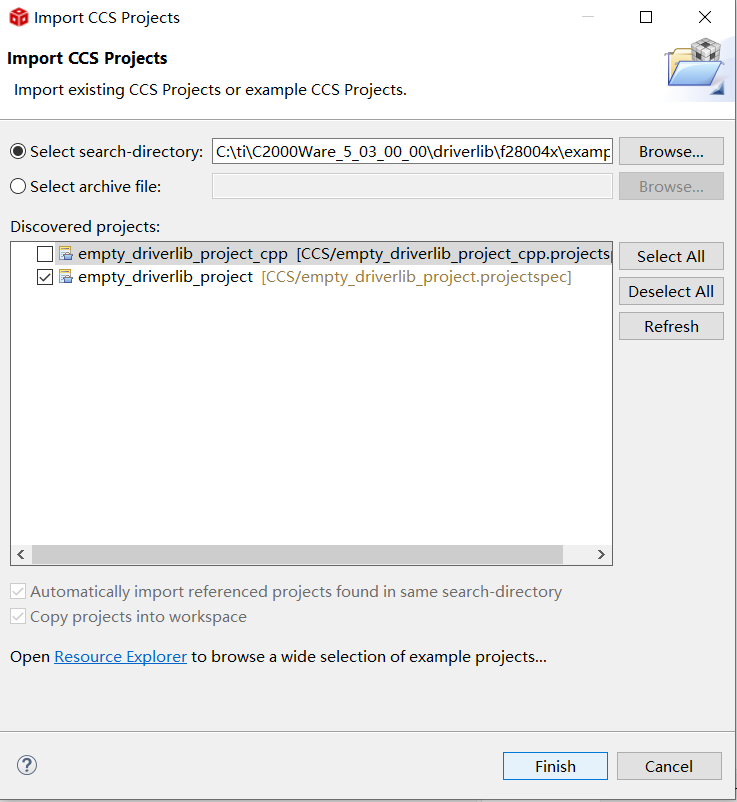The height and width of the screenshot is (802, 737).
Task: Click the horizontal scrollbar thumb
Action: [x=297, y=554]
